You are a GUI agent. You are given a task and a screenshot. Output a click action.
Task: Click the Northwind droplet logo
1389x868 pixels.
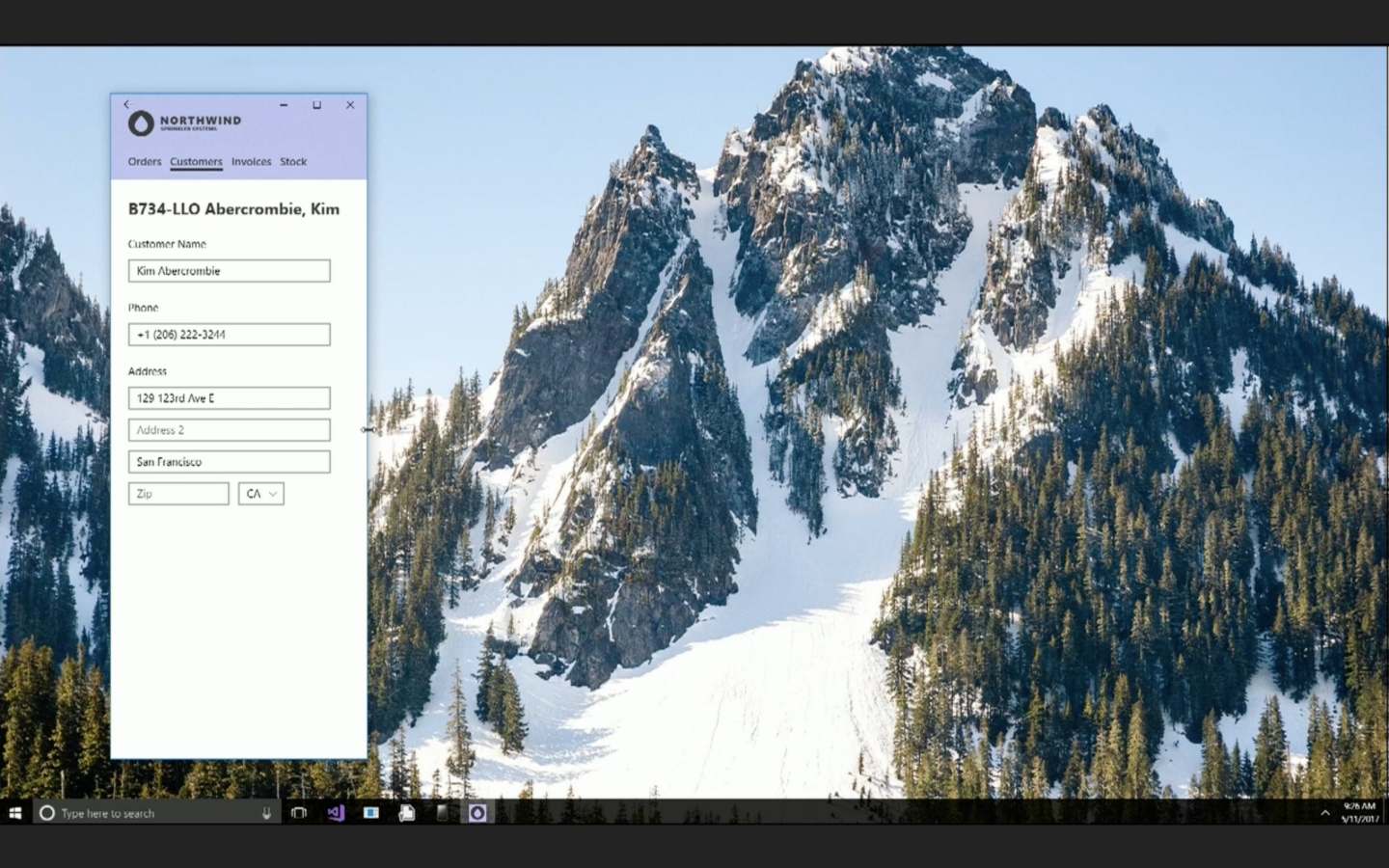coord(142,122)
